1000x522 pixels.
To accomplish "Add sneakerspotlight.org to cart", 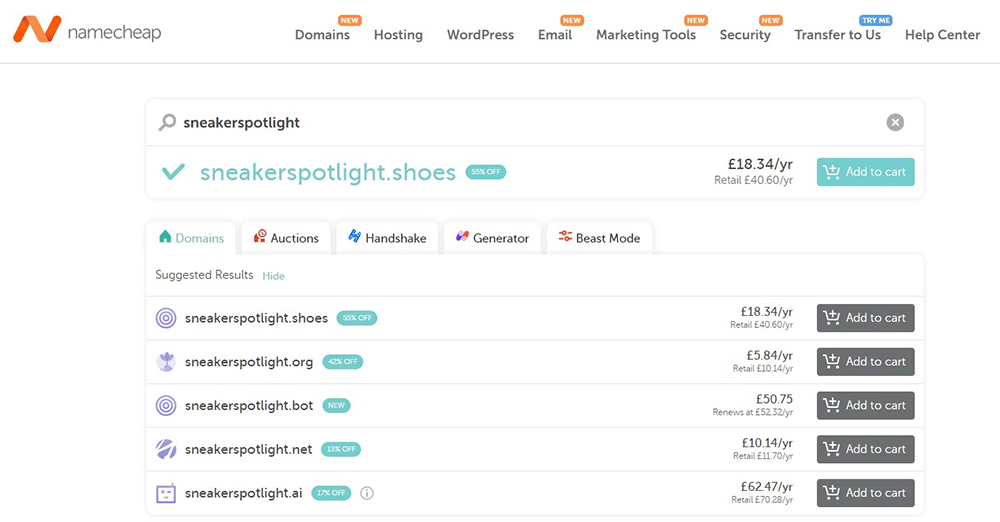I will pyautogui.click(x=865, y=362).
